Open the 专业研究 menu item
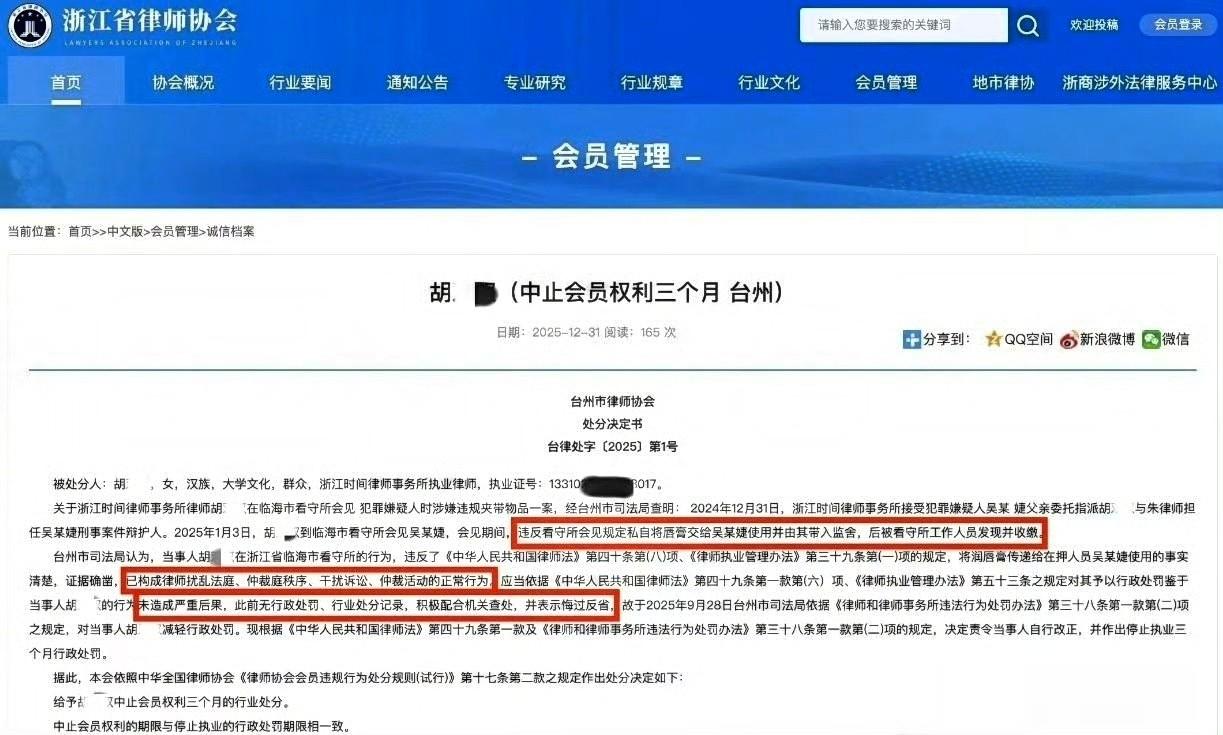Image resolution: width=1223 pixels, height=735 pixels. tap(534, 83)
